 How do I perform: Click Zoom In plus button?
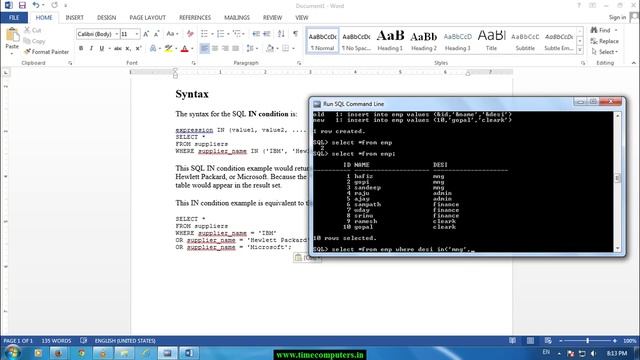[615, 340]
